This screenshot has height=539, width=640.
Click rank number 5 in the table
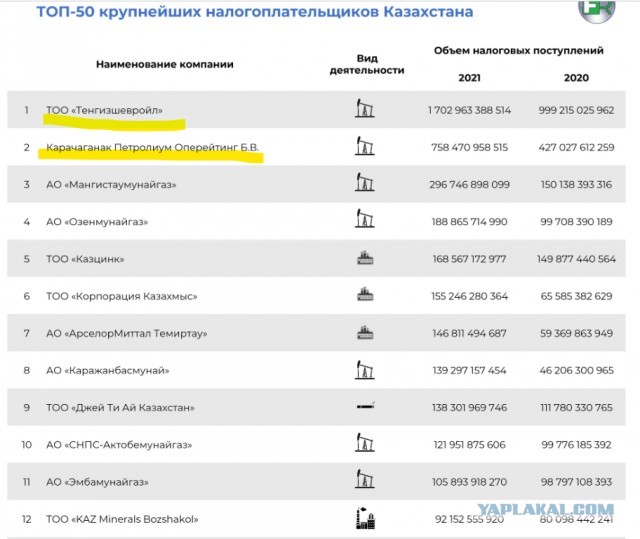27,259
